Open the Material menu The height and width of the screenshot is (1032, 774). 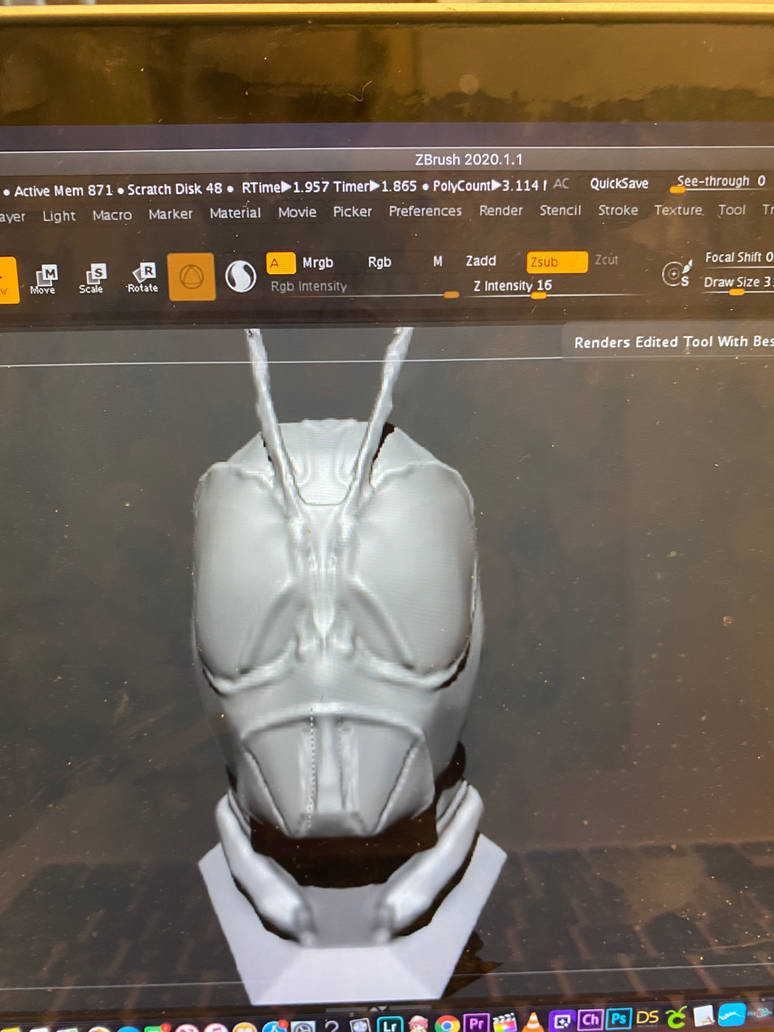point(235,213)
